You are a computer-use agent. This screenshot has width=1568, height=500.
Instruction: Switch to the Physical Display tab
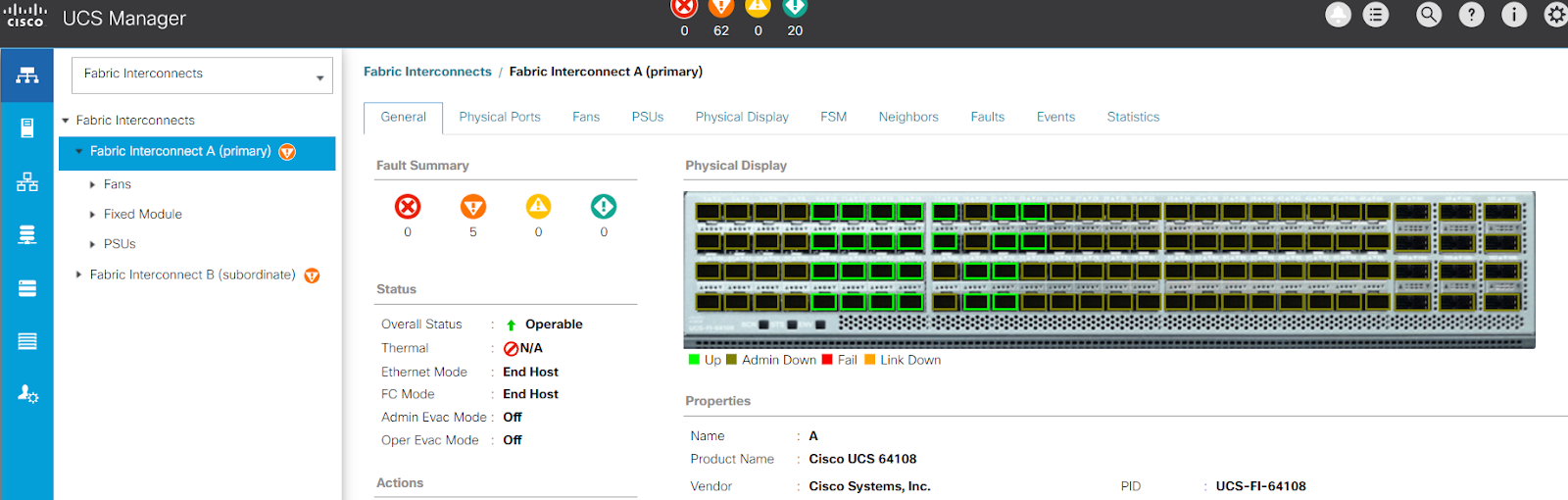tap(742, 117)
